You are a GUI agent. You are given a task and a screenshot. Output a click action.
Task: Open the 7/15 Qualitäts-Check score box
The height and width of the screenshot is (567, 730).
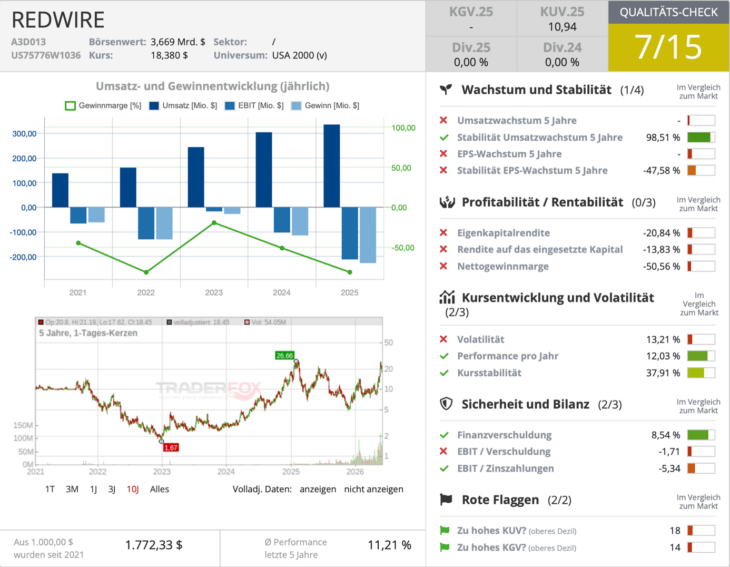coord(669,47)
